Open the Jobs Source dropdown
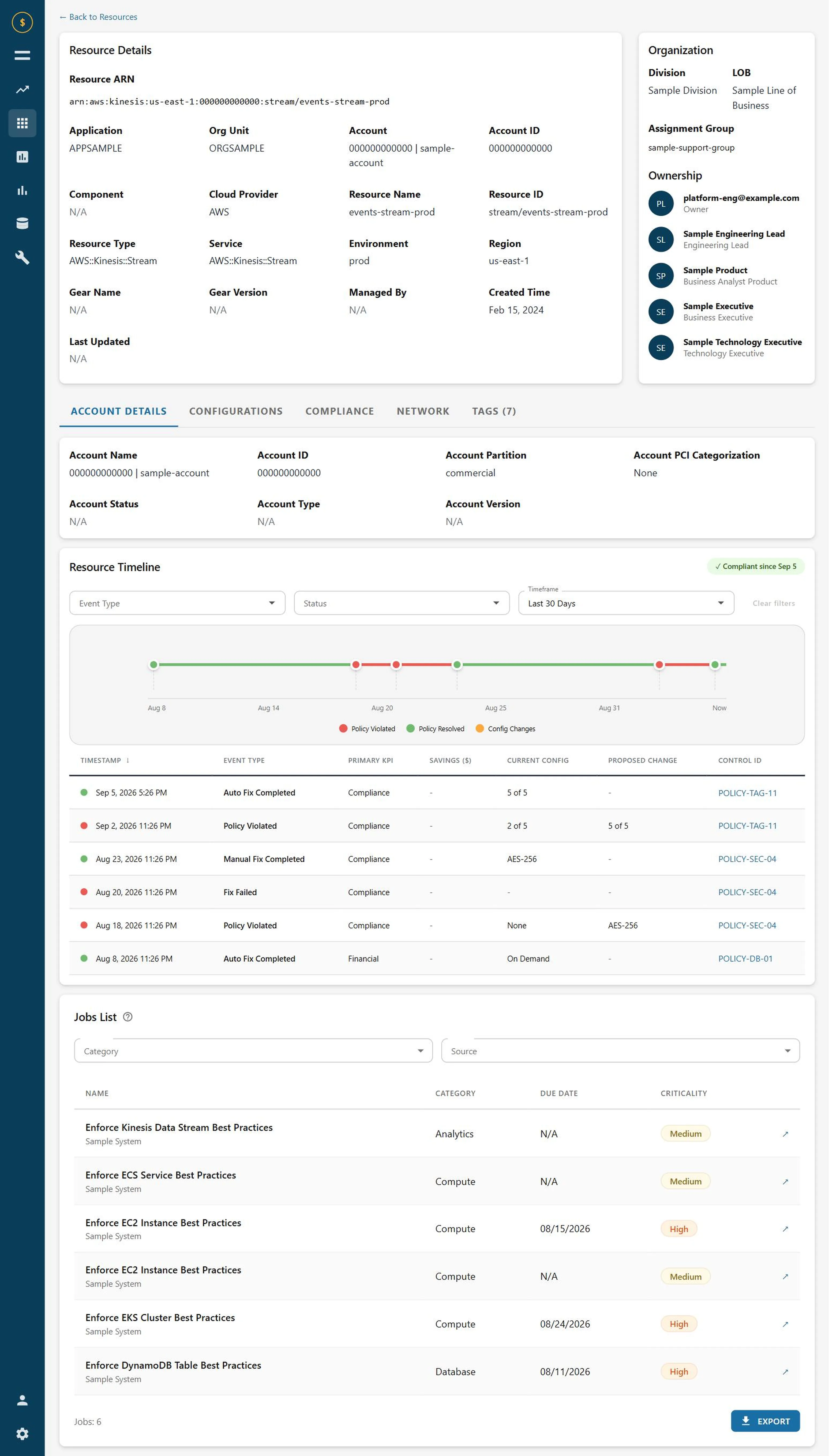The width and height of the screenshot is (829, 1456). tap(620, 1050)
